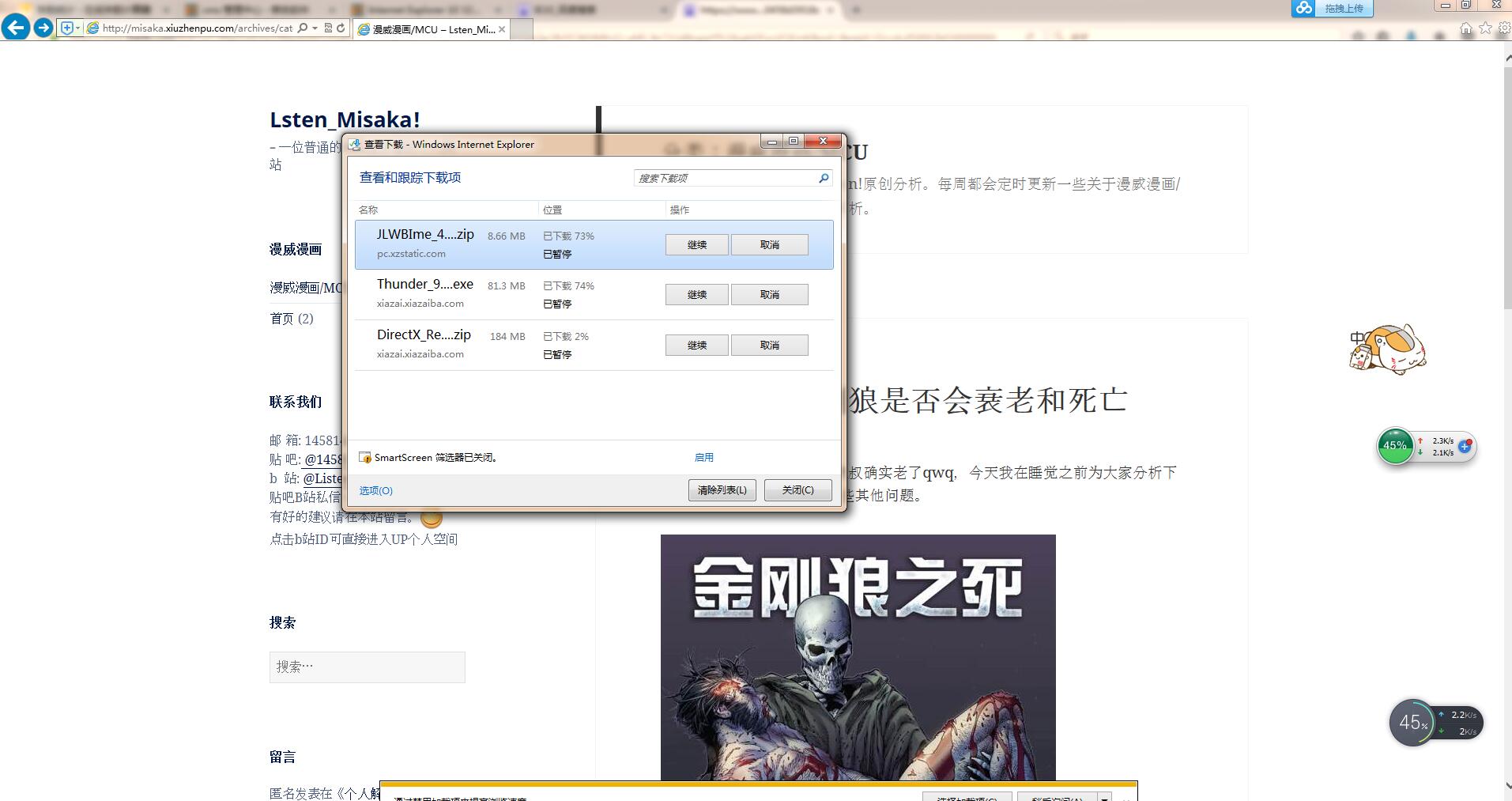Open download 选项(O) link

pyautogui.click(x=375, y=490)
